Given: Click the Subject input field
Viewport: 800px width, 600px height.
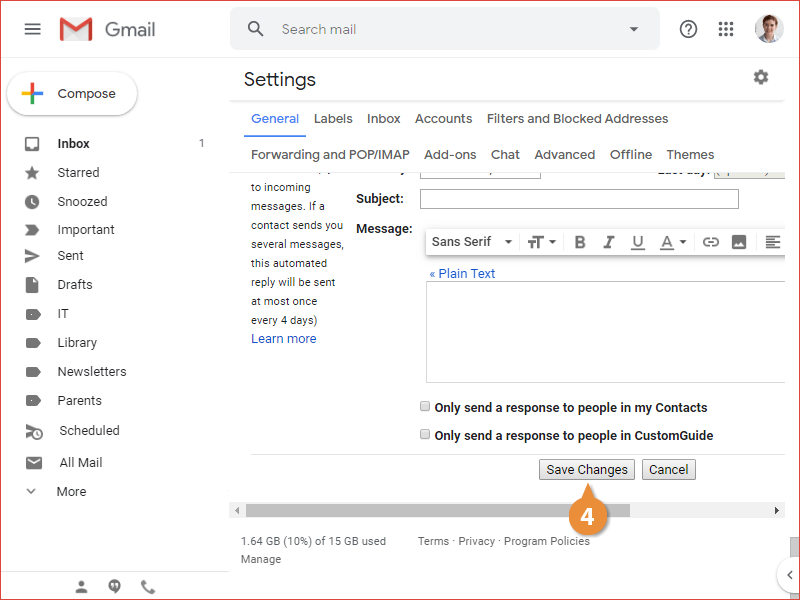Looking at the screenshot, I should point(579,199).
